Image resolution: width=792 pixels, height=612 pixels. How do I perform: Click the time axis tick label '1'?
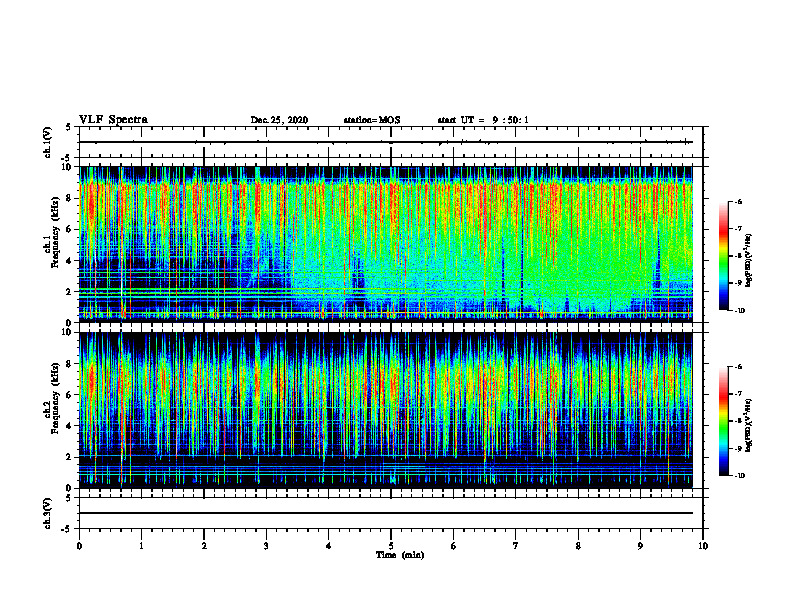(x=141, y=546)
